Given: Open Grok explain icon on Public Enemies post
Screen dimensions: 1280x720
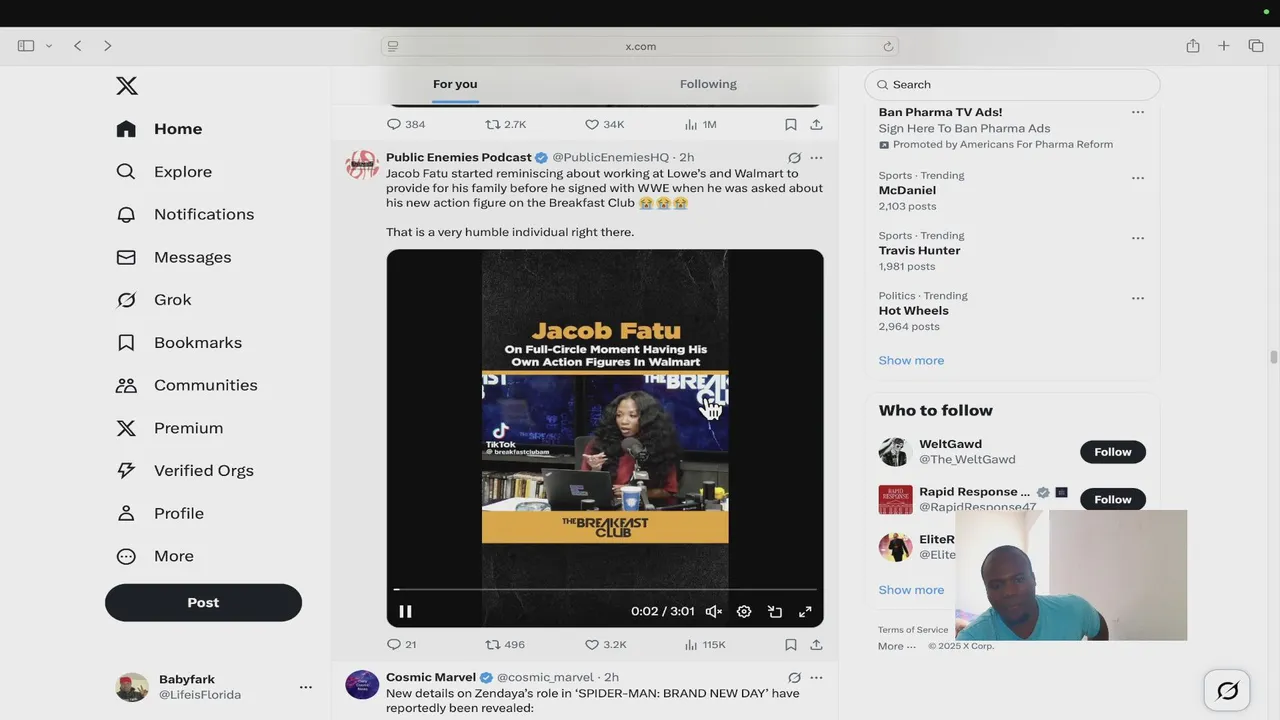Looking at the screenshot, I should [x=794, y=158].
